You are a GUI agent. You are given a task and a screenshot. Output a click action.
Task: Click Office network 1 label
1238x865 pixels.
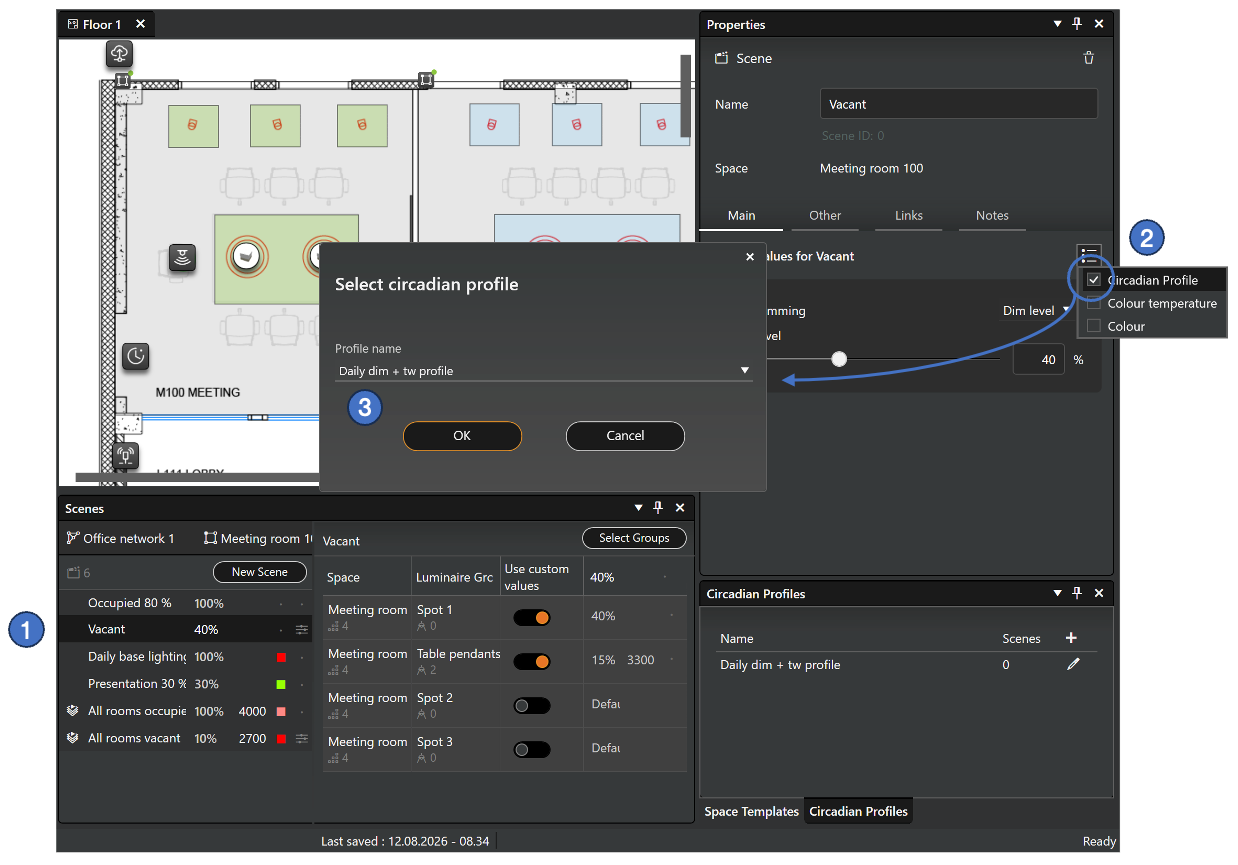click(x=129, y=538)
